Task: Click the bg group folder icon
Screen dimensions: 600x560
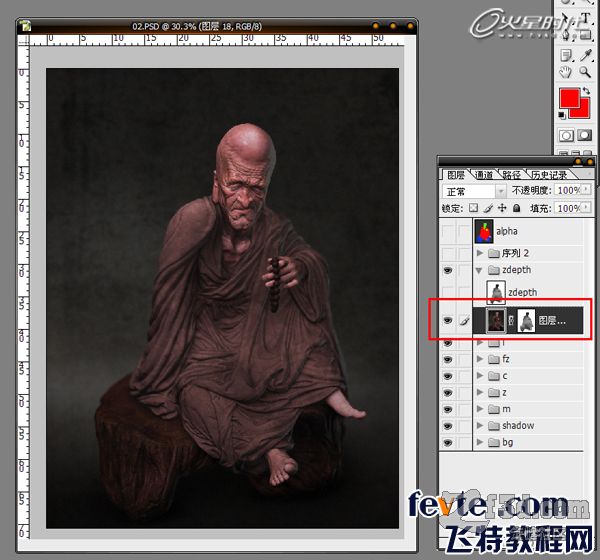Action: 494,442
